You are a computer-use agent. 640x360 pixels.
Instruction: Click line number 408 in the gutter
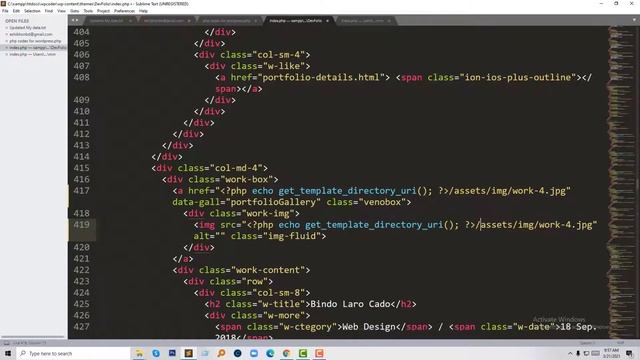[x=82, y=77]
